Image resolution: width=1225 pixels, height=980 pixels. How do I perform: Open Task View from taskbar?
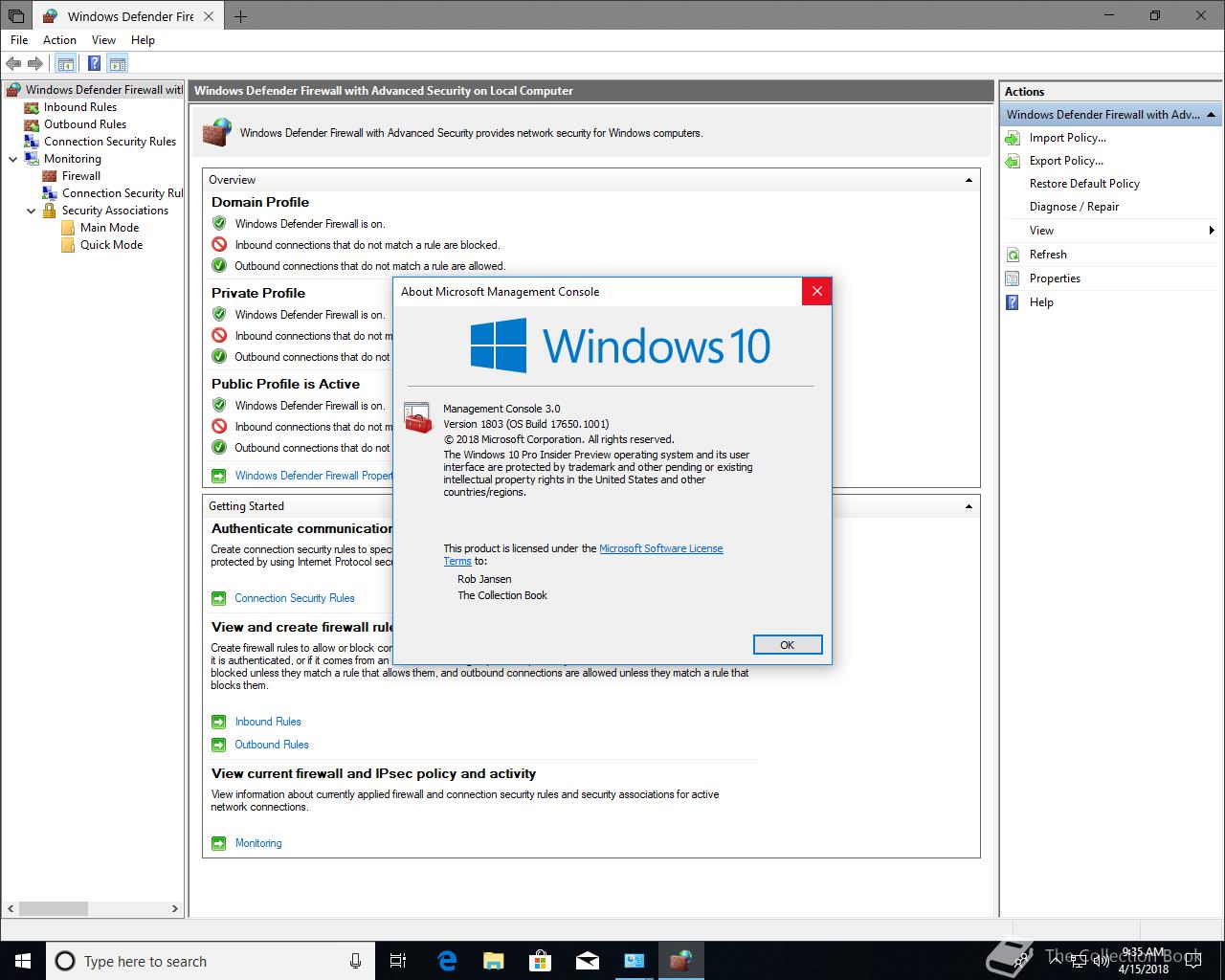398,961
